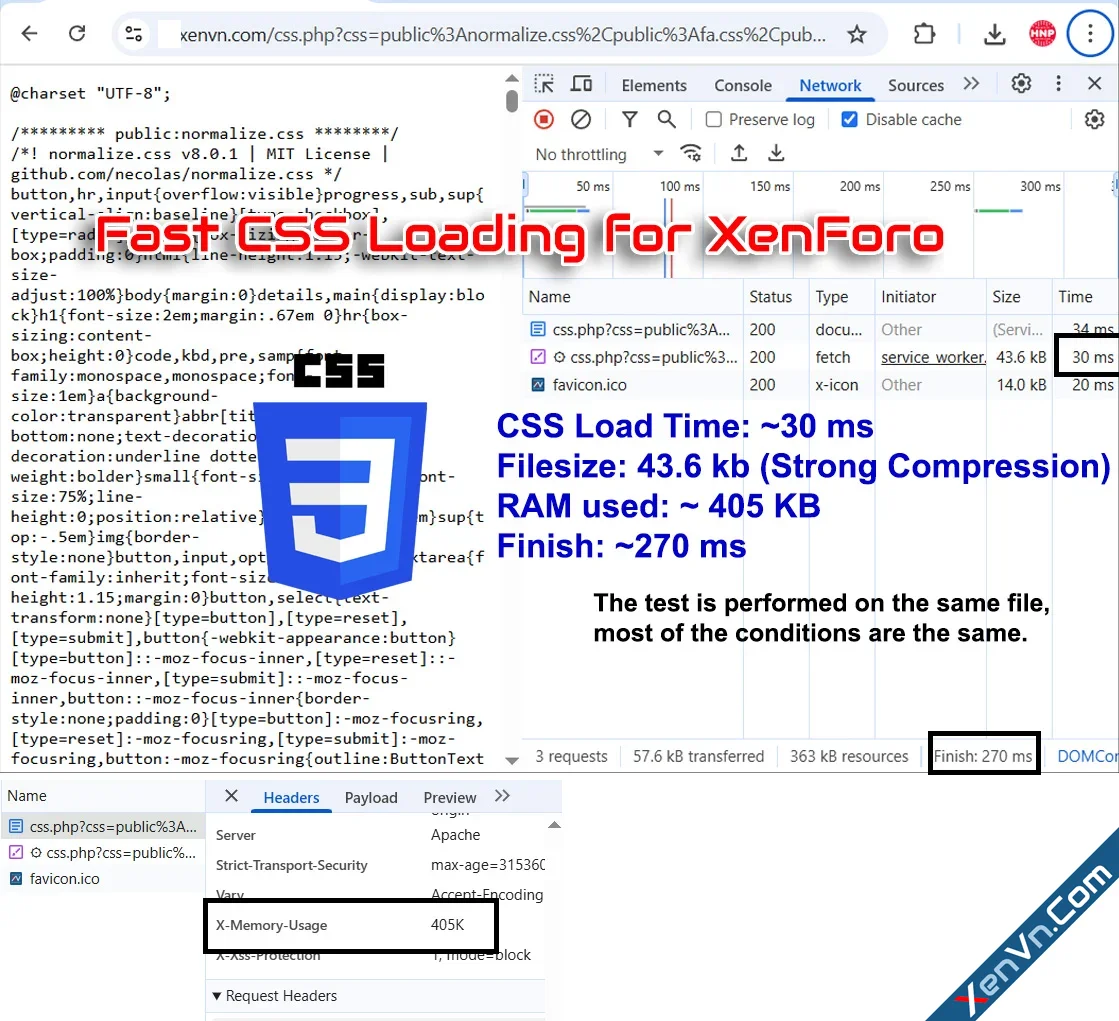Select css.php fetch request row
Image resolution: width=1119 pixels, height=1021 pixels.
[821, 357]
